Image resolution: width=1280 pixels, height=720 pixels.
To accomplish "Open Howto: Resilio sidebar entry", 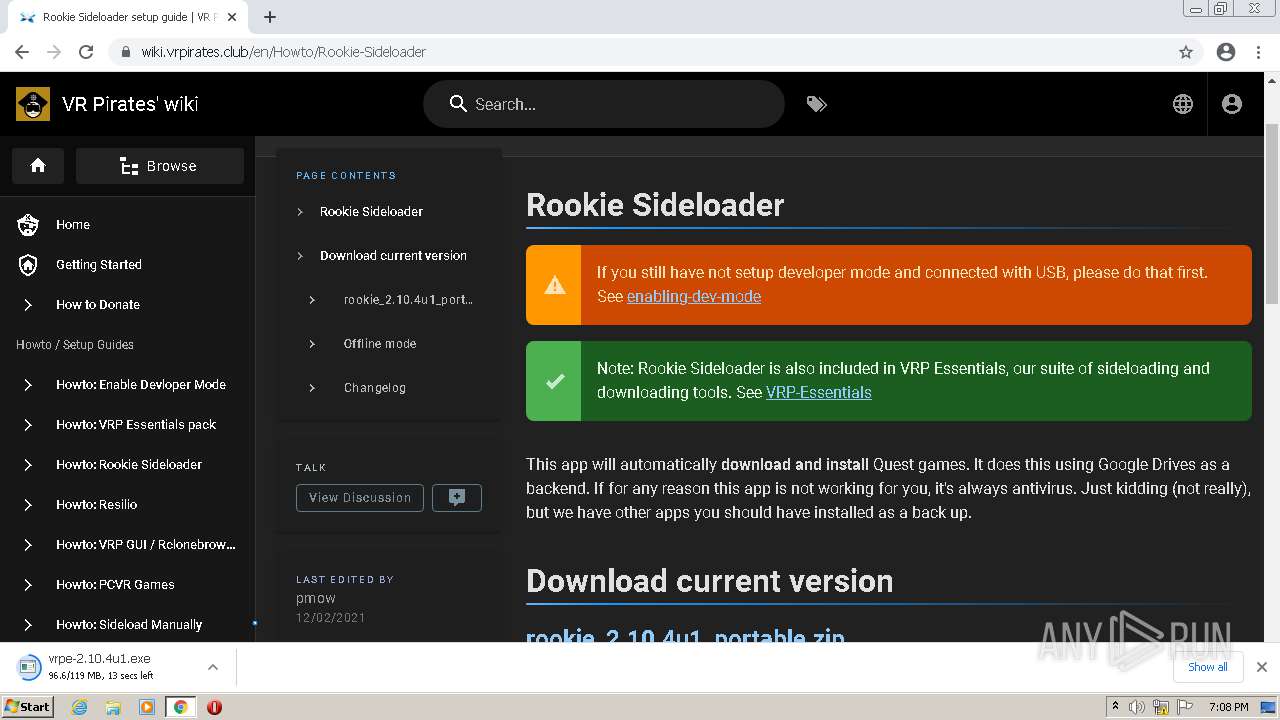I will pyautogui.click(x=128, y=505).
